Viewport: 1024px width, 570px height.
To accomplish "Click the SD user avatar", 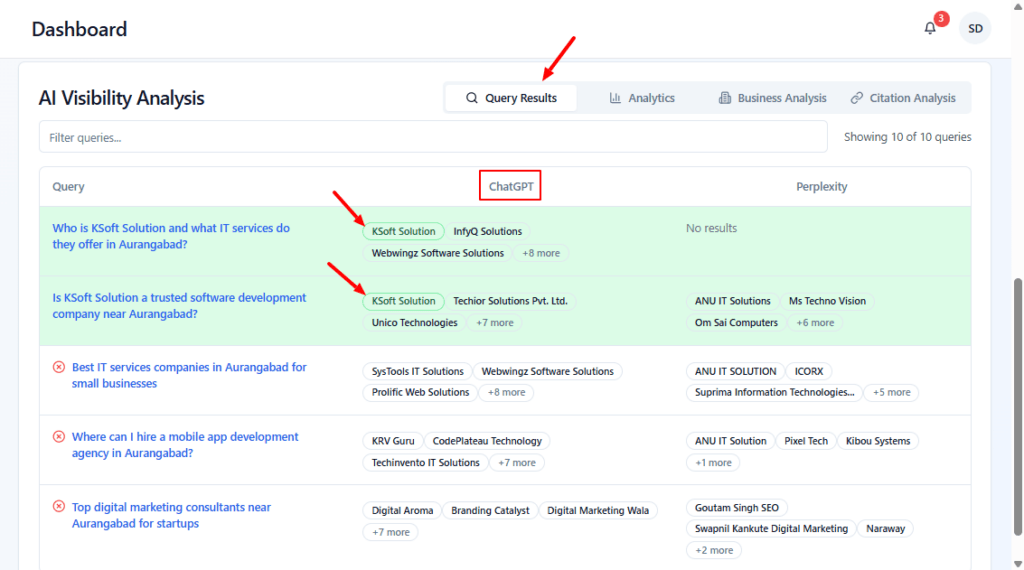I will [x=975, y=29].
